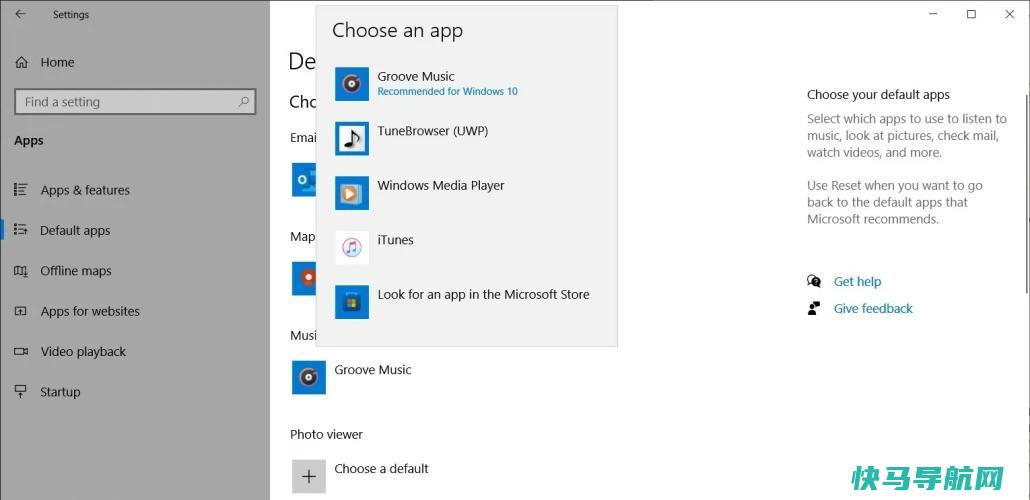This screenshot has width=1030, height=500.
Task: Select iTunes label in list
Action: pos(395,240)
